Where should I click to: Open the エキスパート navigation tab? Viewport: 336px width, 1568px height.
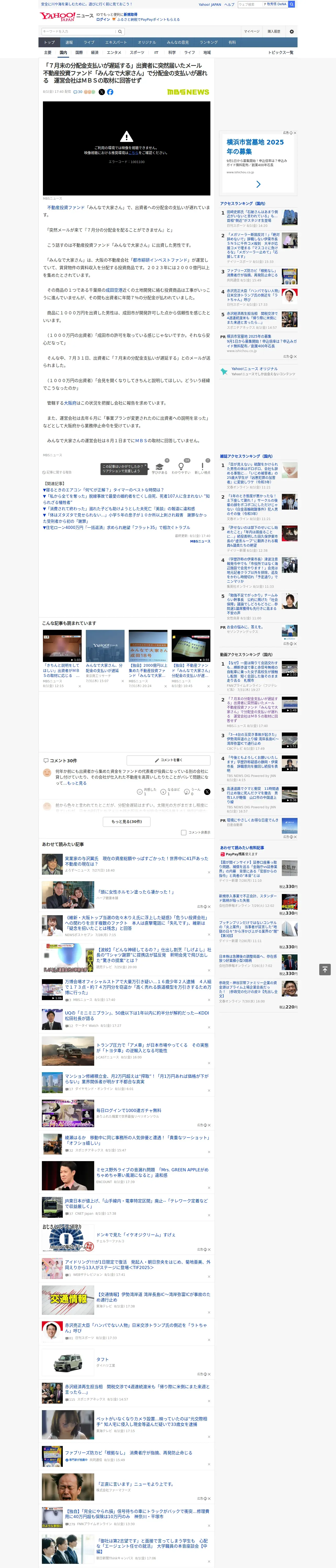tap(116, 42)
